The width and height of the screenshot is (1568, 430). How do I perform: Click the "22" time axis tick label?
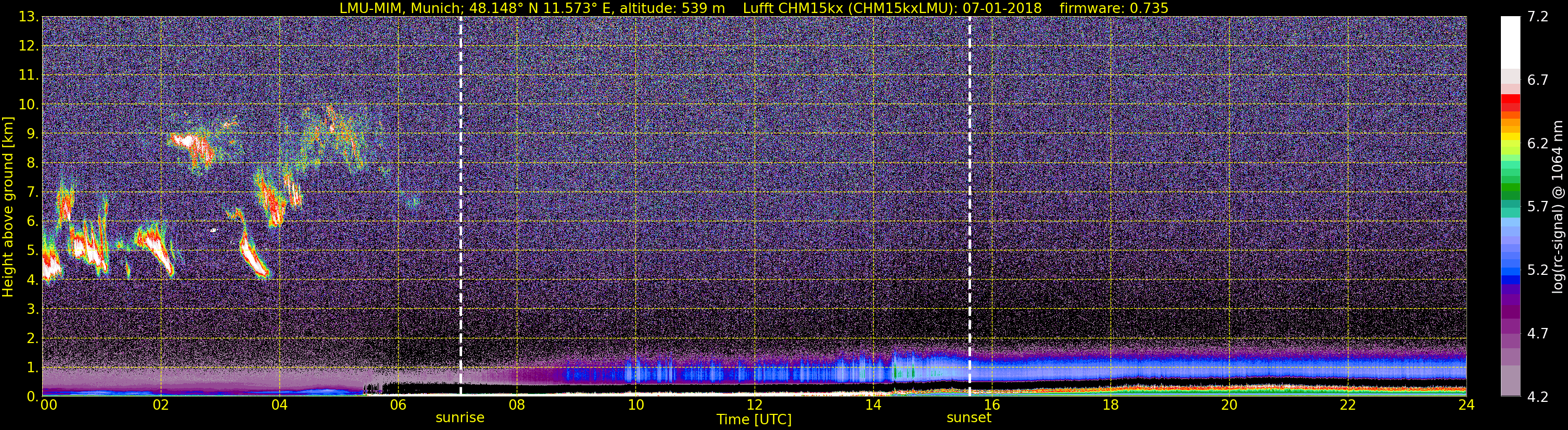pyautogui.click(x=1348, y=405)
